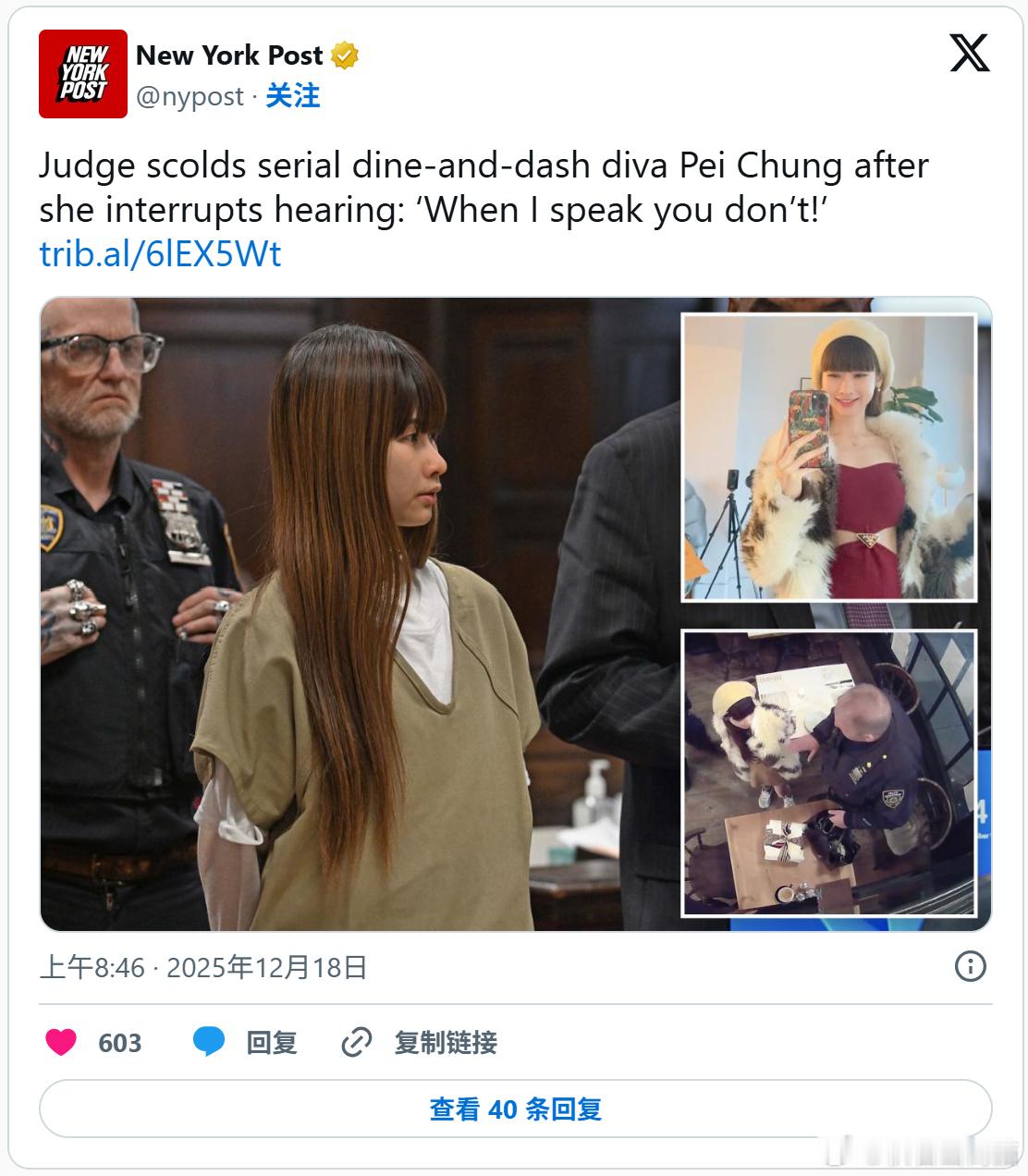Open the trib.al/6lEX5Wt link
Viewport: 1028px width, 1176px height.
[x=160, y=254]
